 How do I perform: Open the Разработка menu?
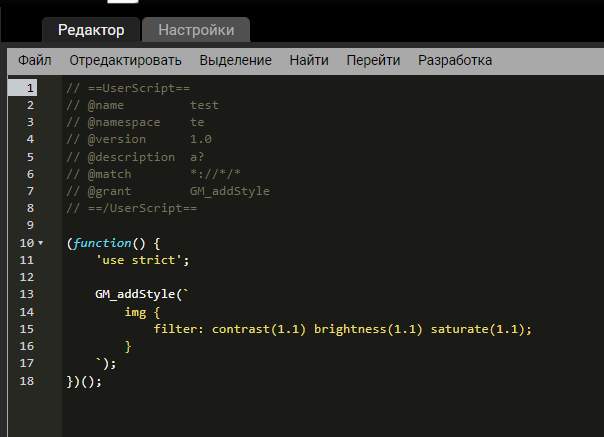455,61
